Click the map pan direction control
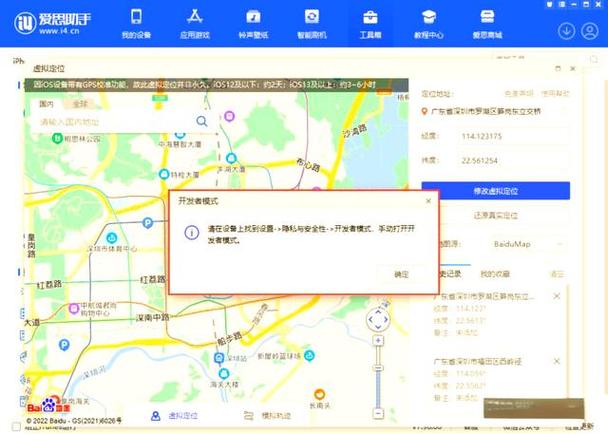Image resolution: width=608 pixels, height=434 pixels. point(378,319)
